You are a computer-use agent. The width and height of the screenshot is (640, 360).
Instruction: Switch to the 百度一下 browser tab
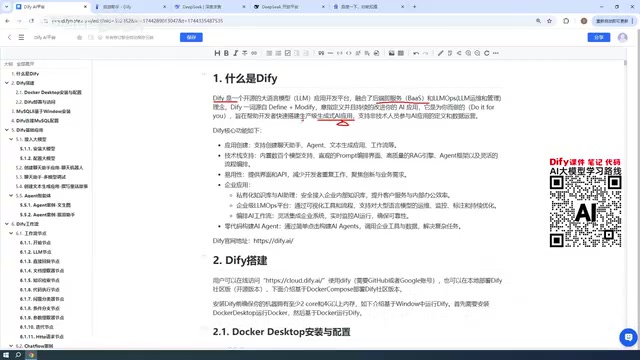click(367, 7)
